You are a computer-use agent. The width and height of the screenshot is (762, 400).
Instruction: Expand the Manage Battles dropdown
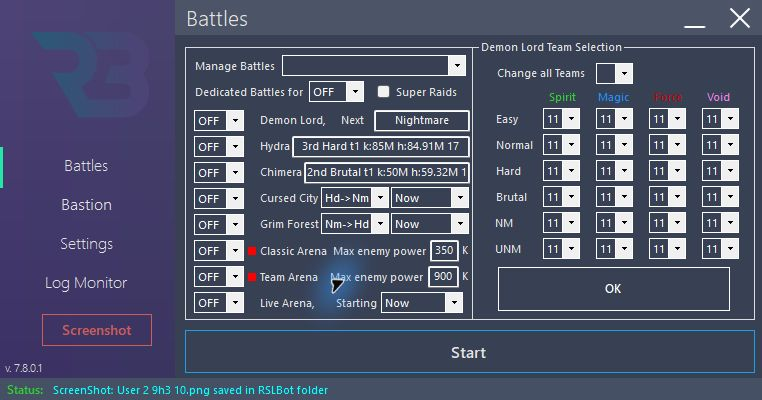374,66
